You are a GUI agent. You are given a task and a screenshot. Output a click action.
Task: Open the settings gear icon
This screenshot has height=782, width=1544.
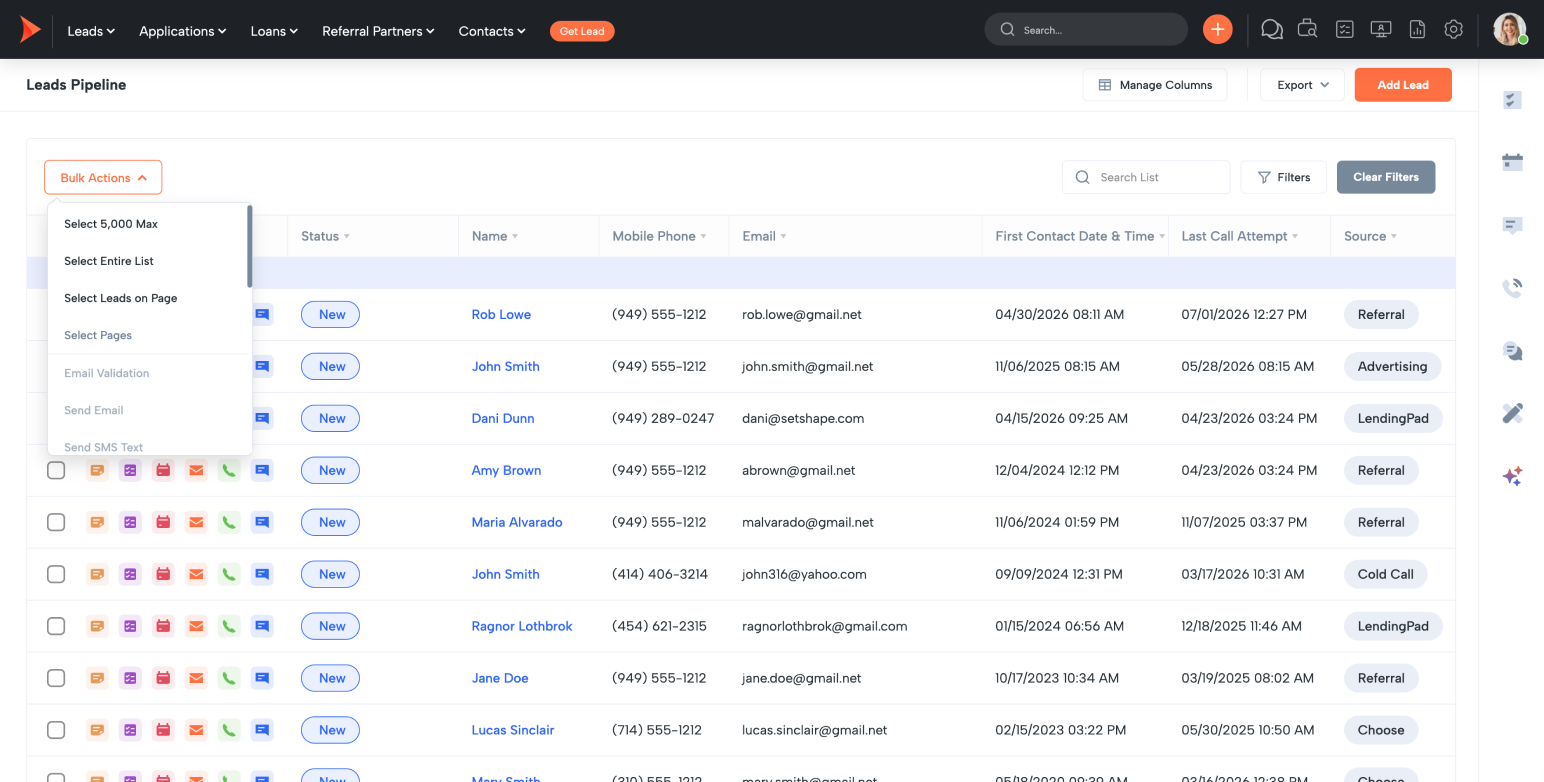[x=1454, y=30]
